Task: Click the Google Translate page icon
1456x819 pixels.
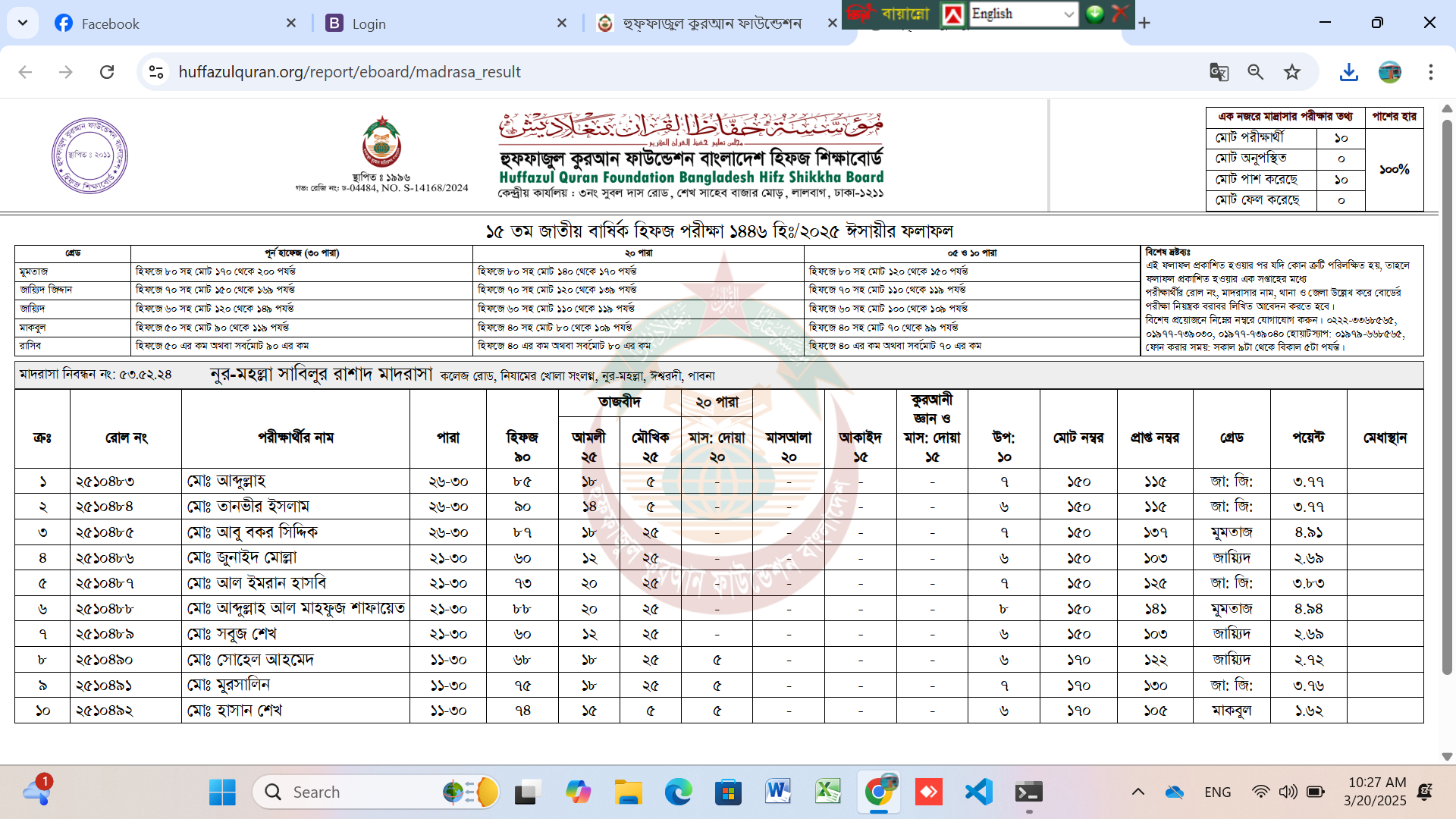Action: coord(1219,72)
